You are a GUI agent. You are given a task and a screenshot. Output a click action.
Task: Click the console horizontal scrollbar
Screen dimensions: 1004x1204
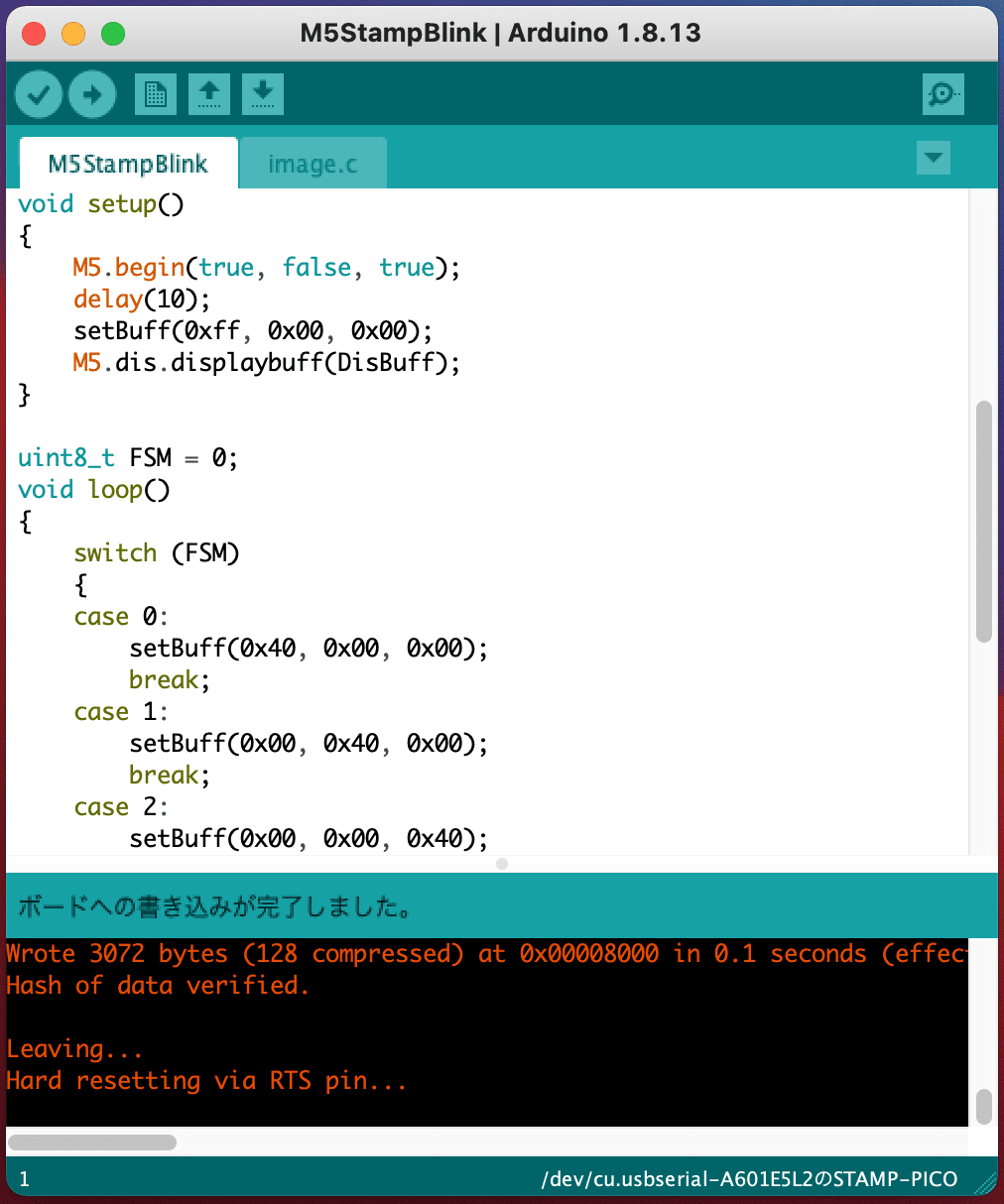tap(92, 1143)
